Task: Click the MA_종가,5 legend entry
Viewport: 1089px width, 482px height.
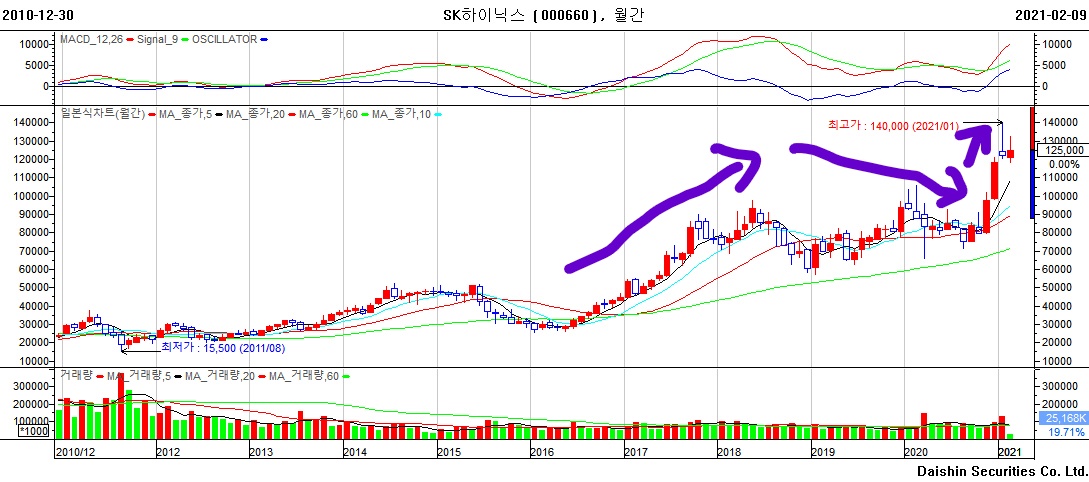Action: 186,115
